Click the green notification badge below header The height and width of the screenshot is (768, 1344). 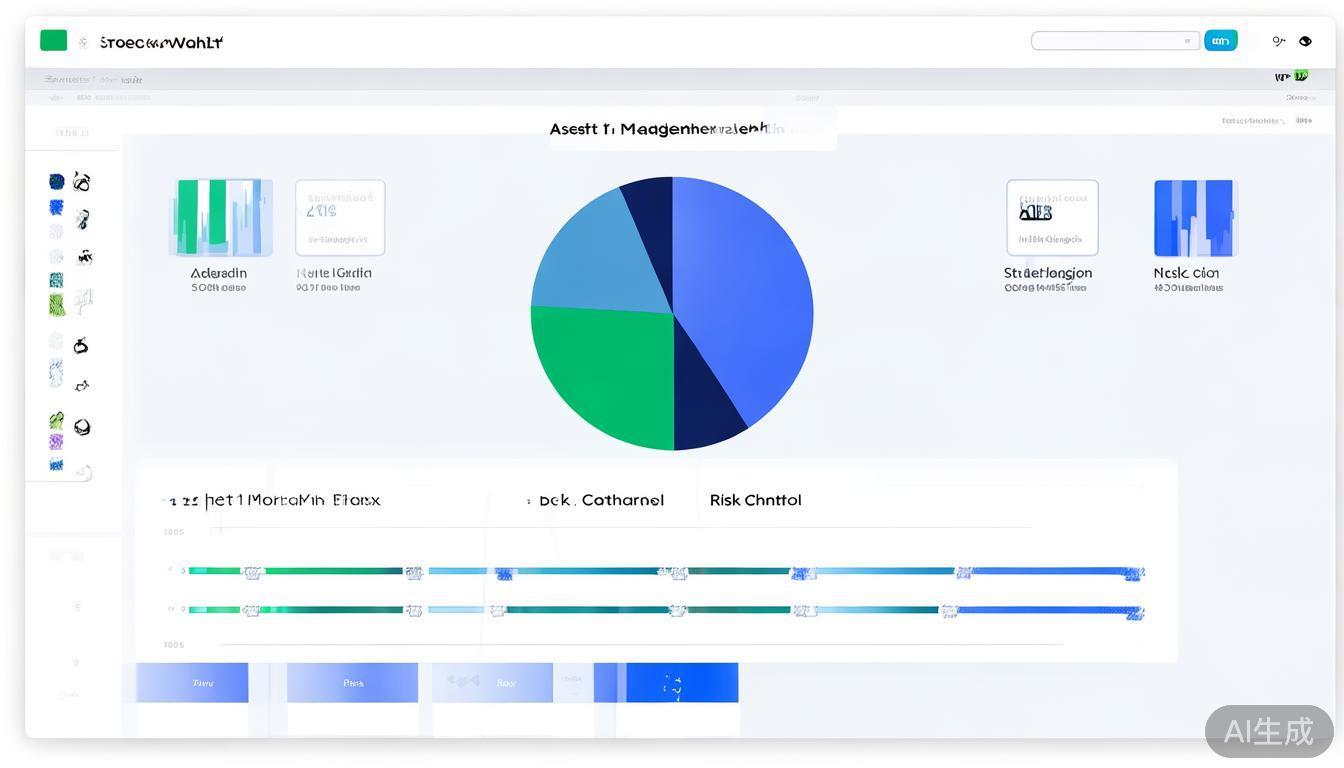pos(1300,76)
